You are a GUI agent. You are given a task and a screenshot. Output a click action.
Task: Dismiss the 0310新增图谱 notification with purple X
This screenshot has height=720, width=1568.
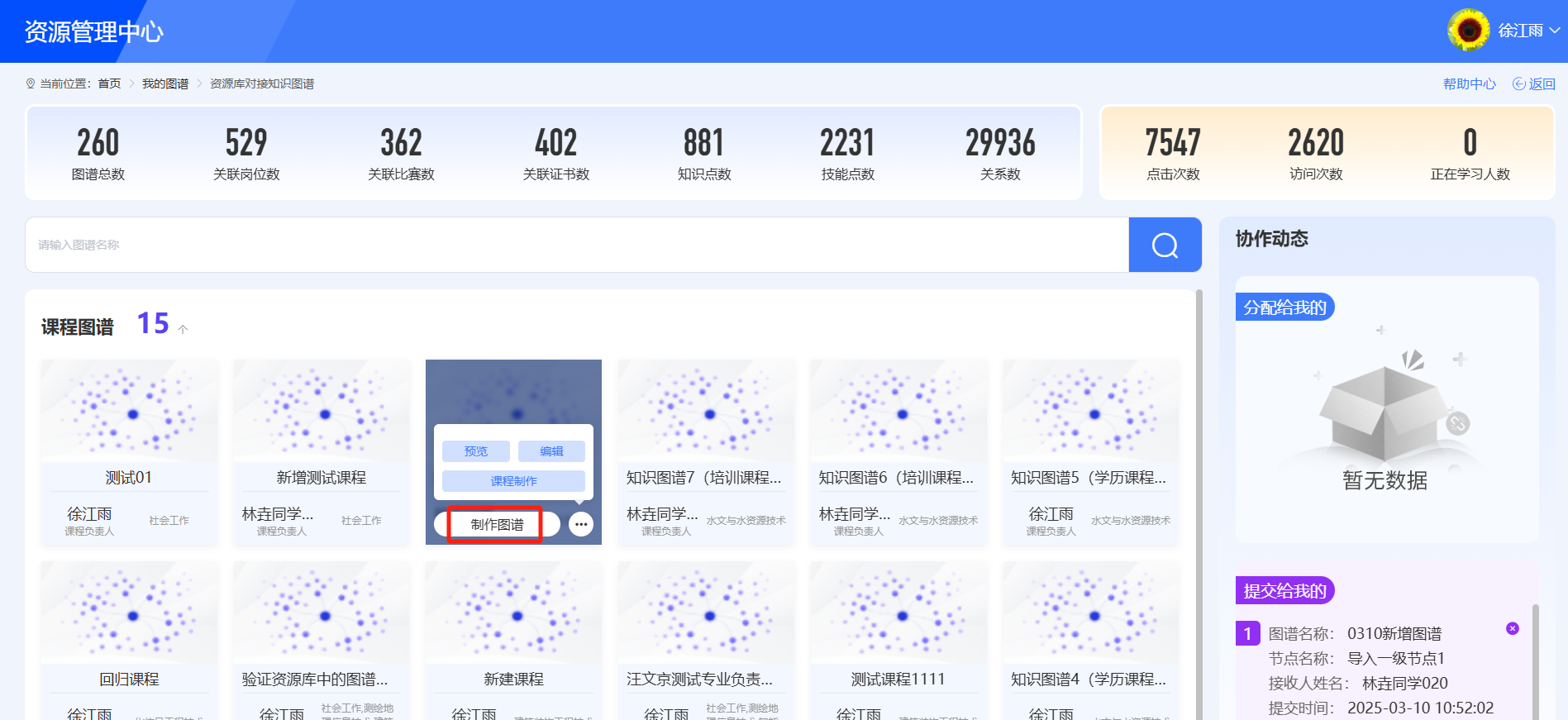tap(1512, 628)
